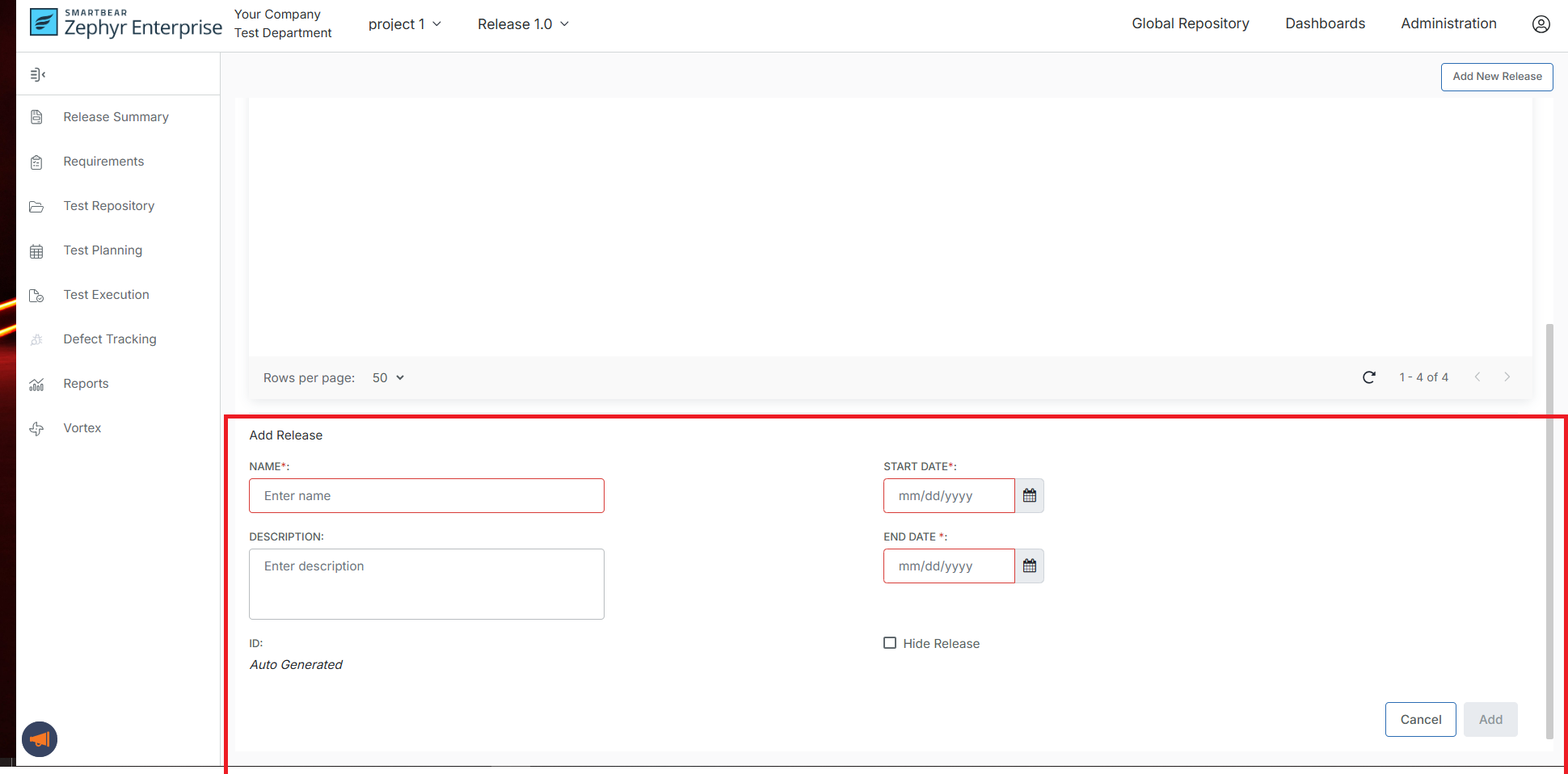Viewport: 1568px width, 774px height.
Task: Open the user profile icon
Action: tap(1541, 24)
